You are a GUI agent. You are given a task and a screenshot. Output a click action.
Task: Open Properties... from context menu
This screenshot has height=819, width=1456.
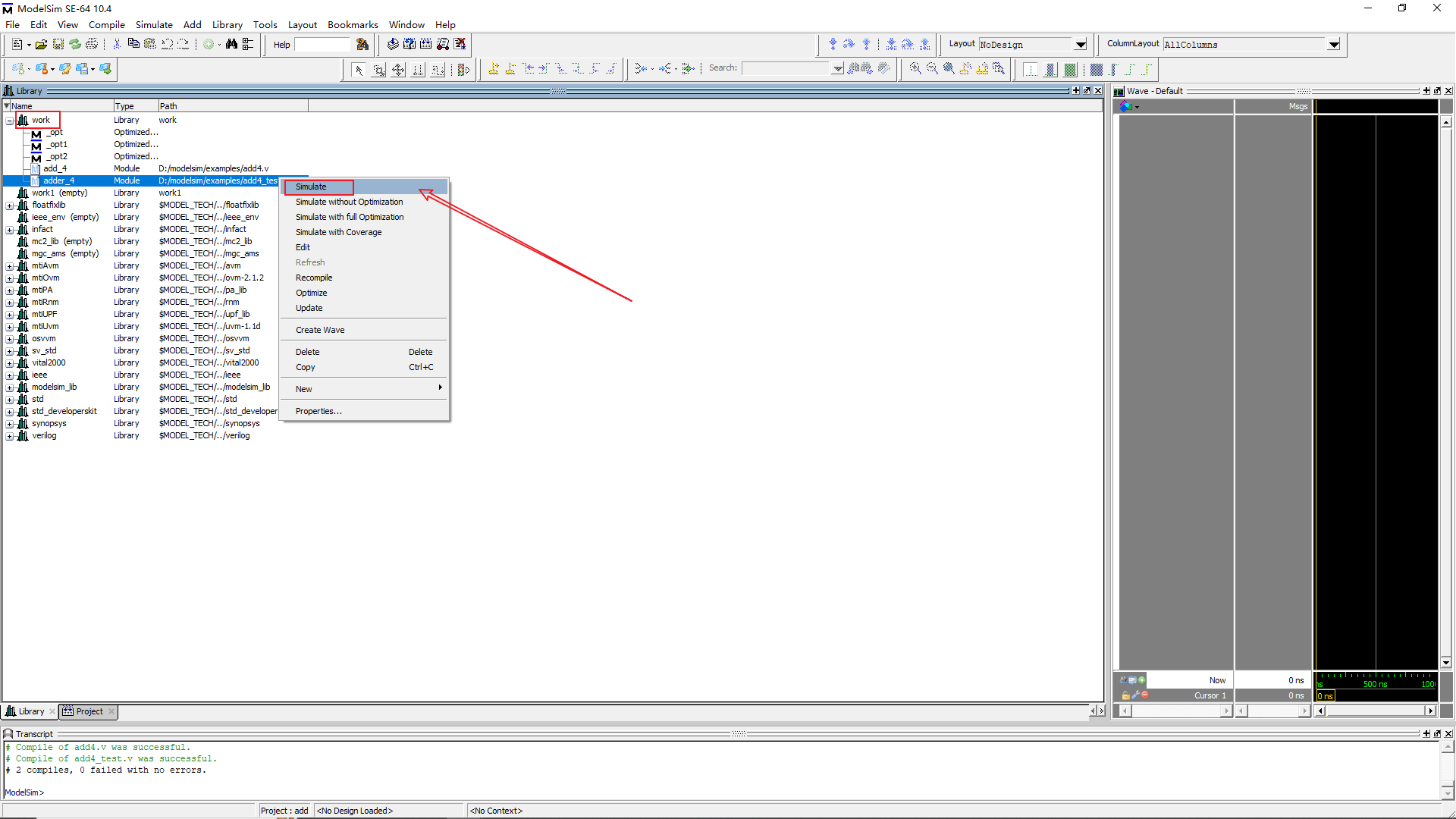point(366,411)
